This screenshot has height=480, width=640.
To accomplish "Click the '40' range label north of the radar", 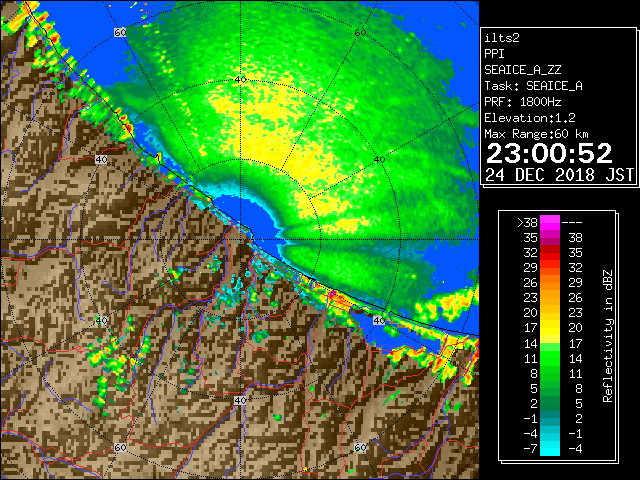I will [x=240, y=80].
